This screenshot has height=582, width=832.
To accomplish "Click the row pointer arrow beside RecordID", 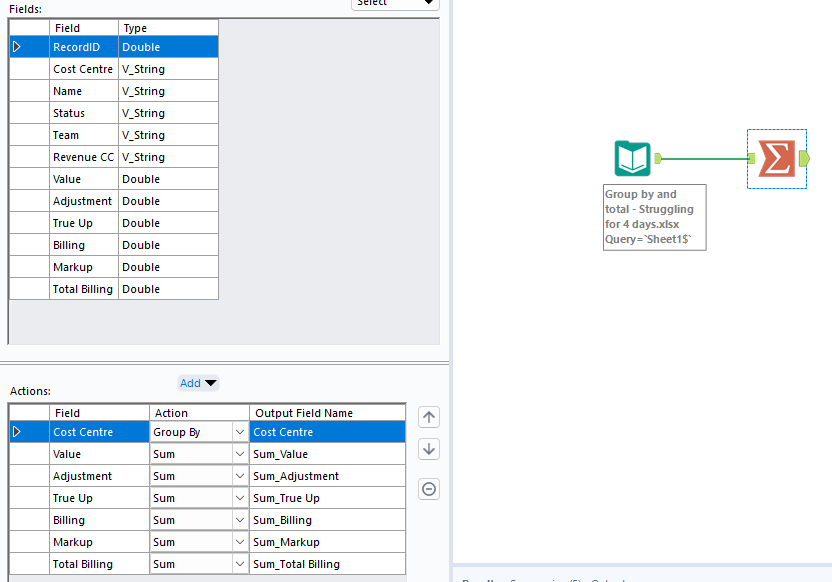I will click(16, 46).
